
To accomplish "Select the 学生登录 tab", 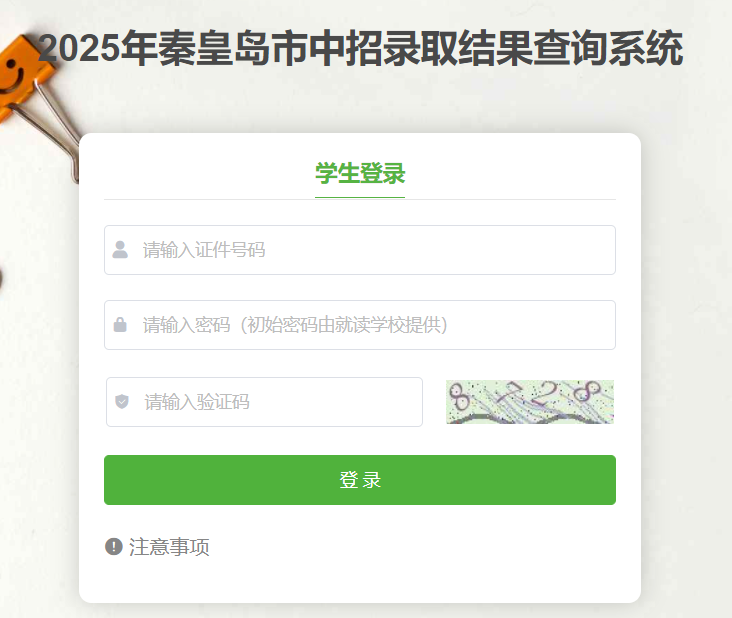I will click(x=360, y=174).
